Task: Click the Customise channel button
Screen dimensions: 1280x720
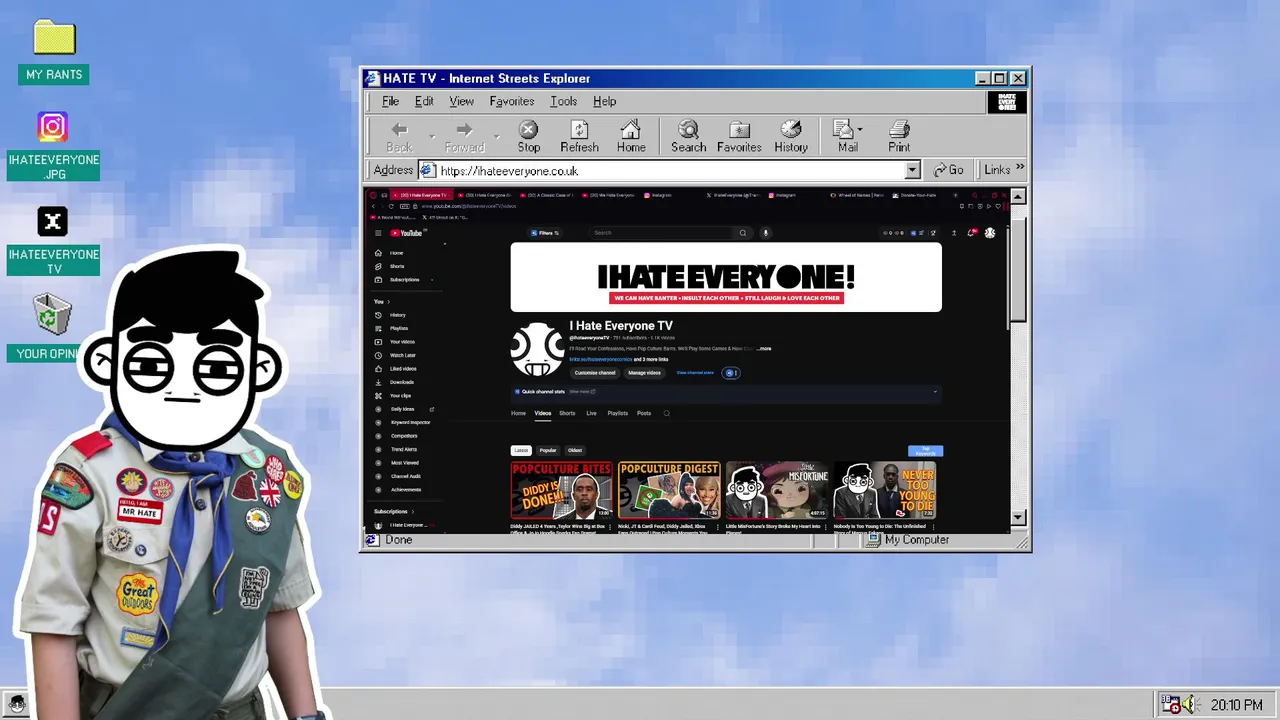Action: pos(595,373)
